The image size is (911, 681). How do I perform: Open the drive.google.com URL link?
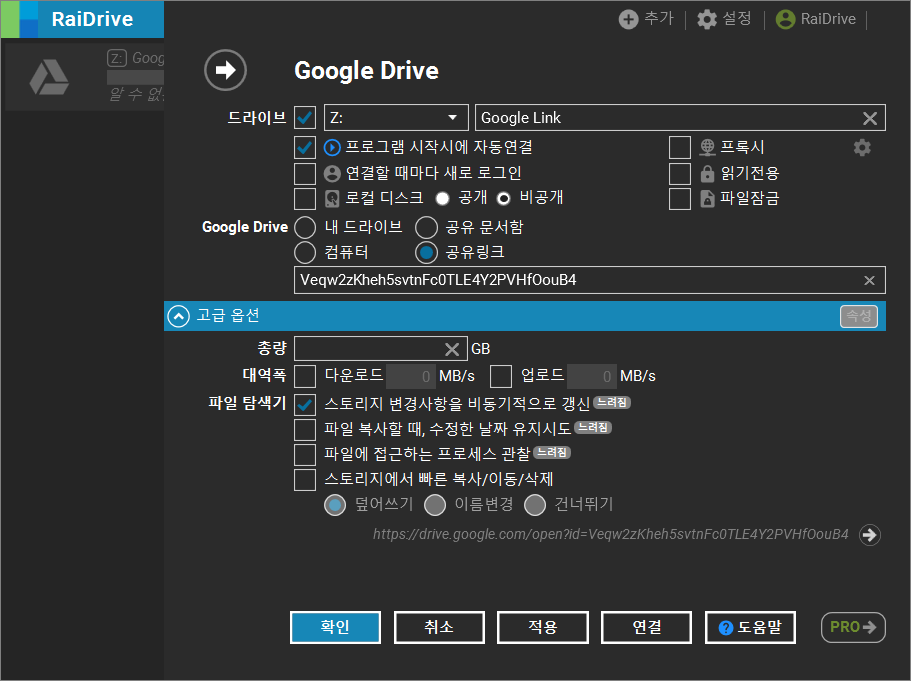coord(611,535)
